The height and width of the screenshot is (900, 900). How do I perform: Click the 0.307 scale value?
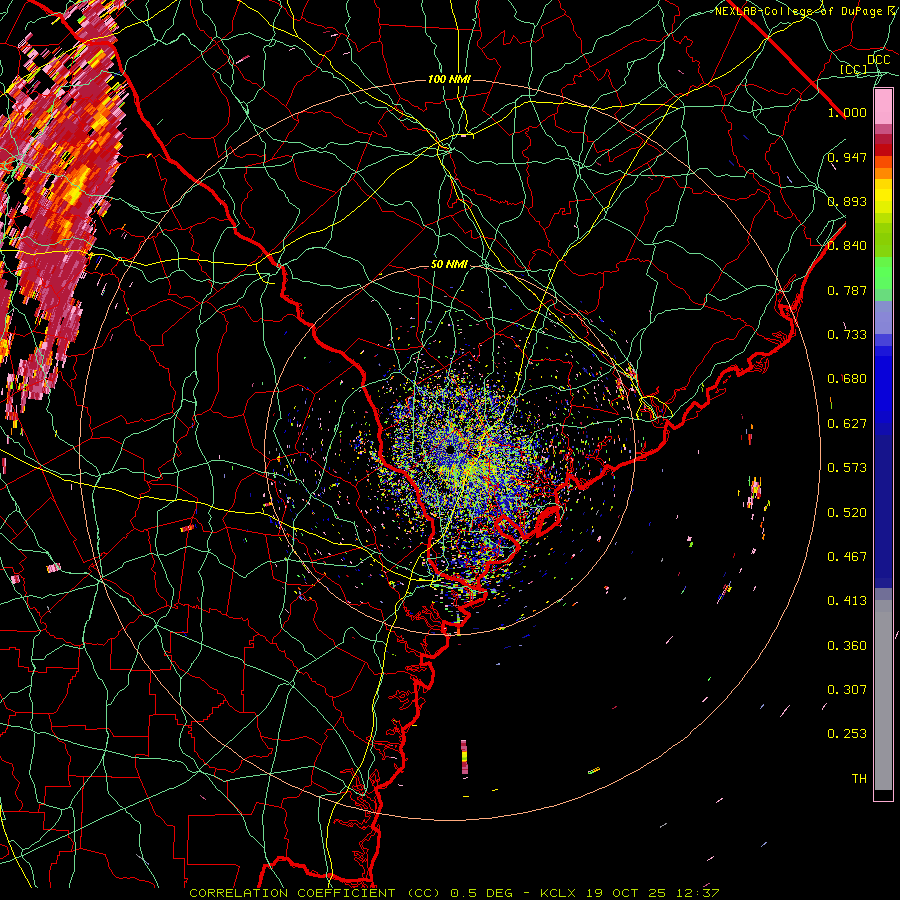(x=847, y=690)
